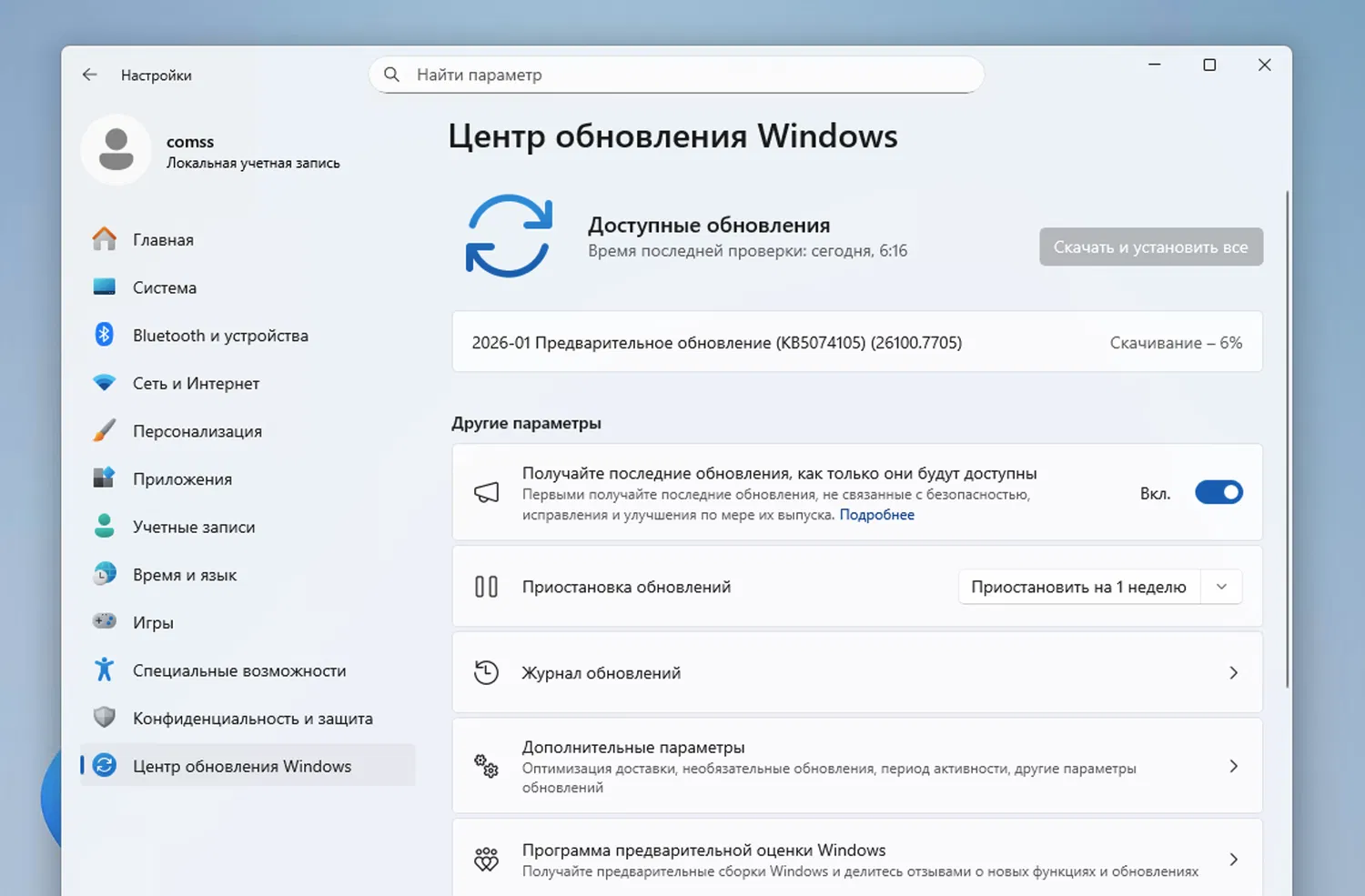Click the Время последней проверки text
Viewport: 1365px width, 896px height.
[747, 251]
